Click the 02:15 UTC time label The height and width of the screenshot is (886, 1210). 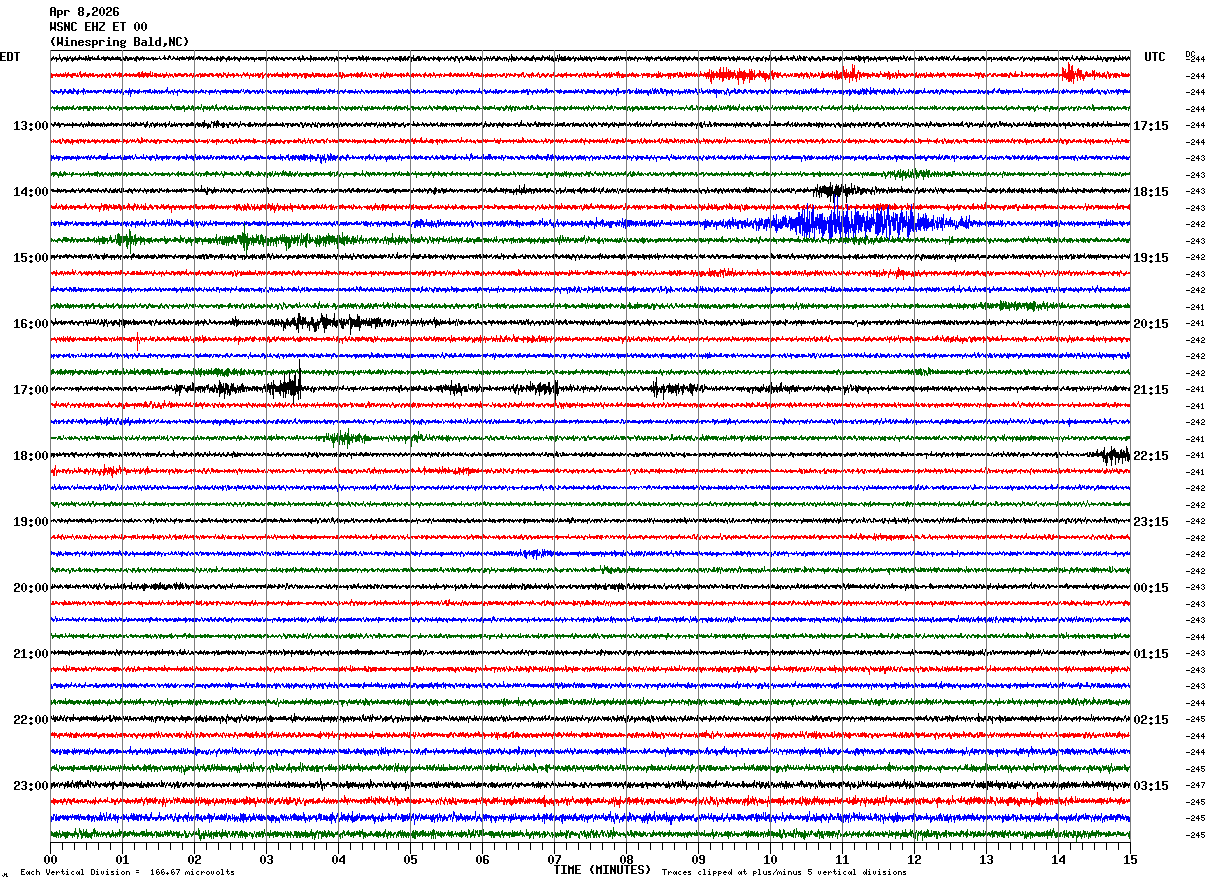pos(1151,720)
